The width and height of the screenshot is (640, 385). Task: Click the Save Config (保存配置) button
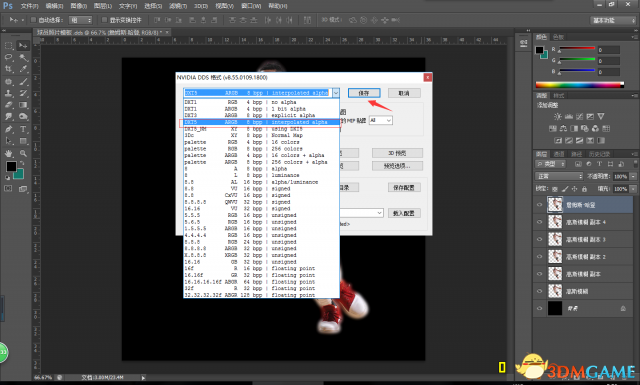click(x=404, y=187)
